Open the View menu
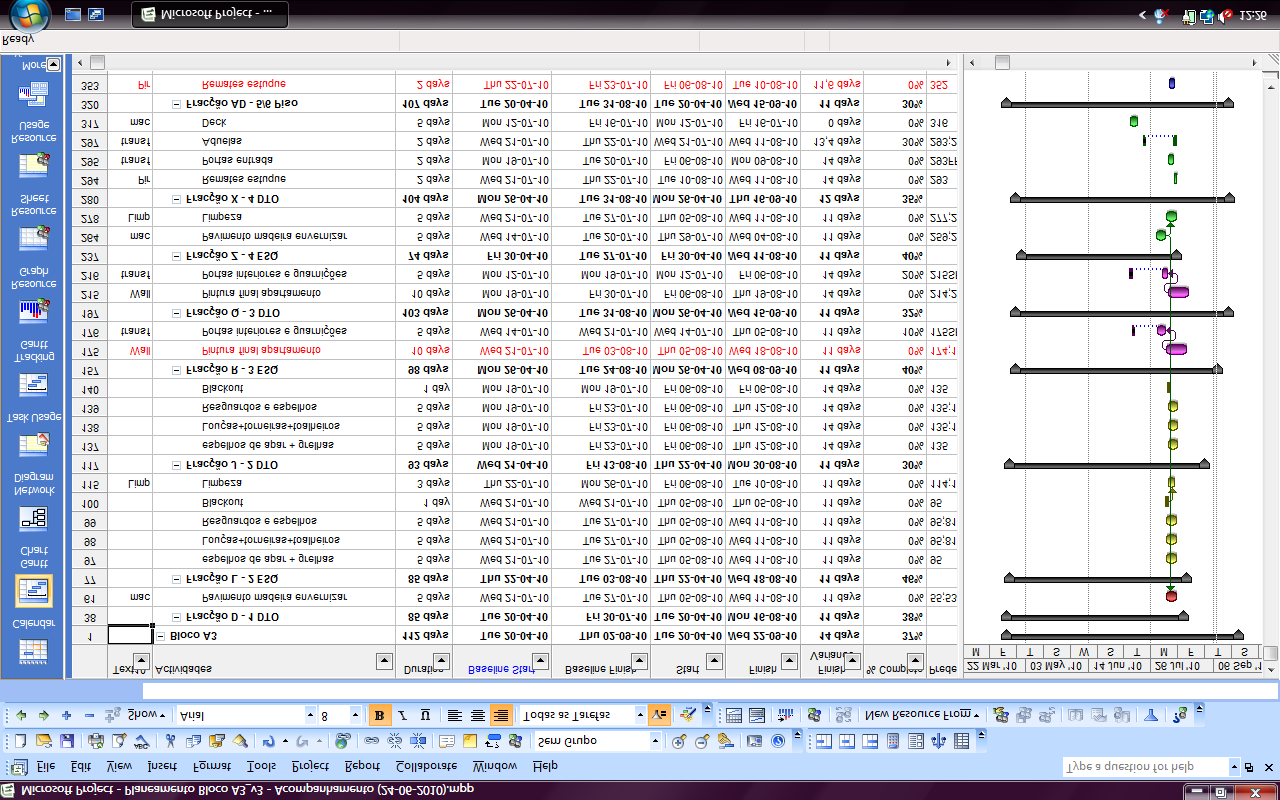This screenshot has width=1280, height=800. tap(119, 766)
